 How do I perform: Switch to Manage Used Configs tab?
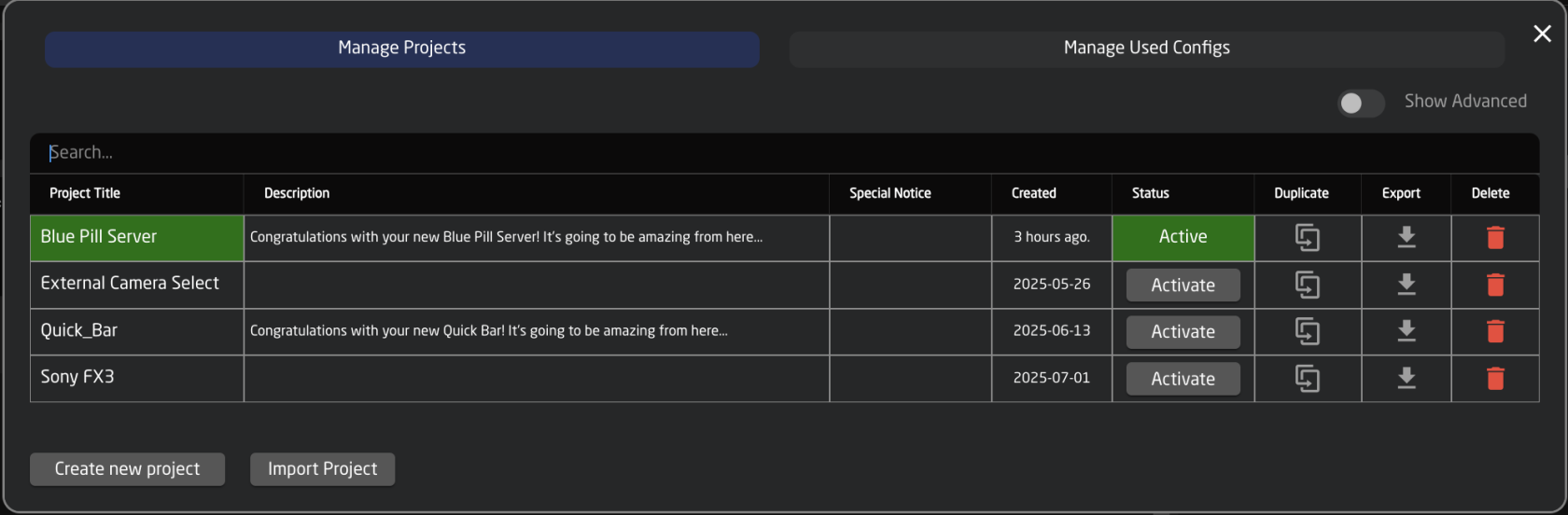[x=1147, y=49]
